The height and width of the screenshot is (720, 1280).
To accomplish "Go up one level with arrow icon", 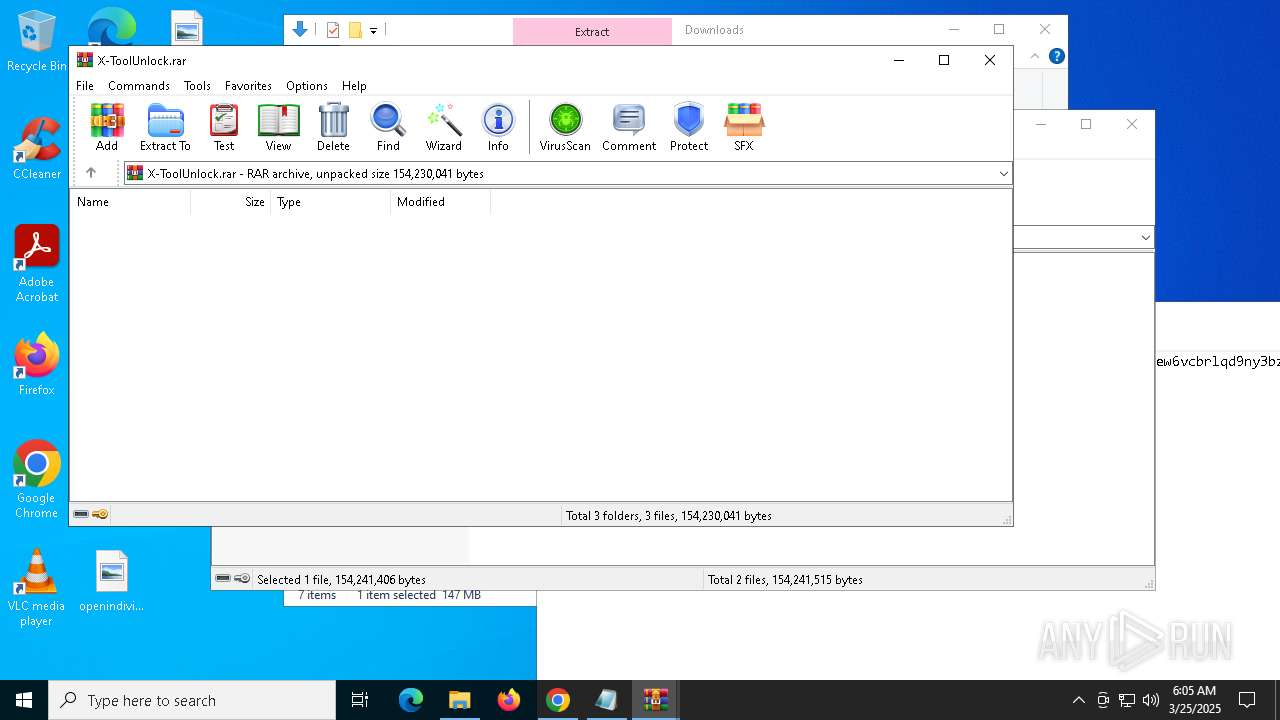I will (x=91, y=173).
